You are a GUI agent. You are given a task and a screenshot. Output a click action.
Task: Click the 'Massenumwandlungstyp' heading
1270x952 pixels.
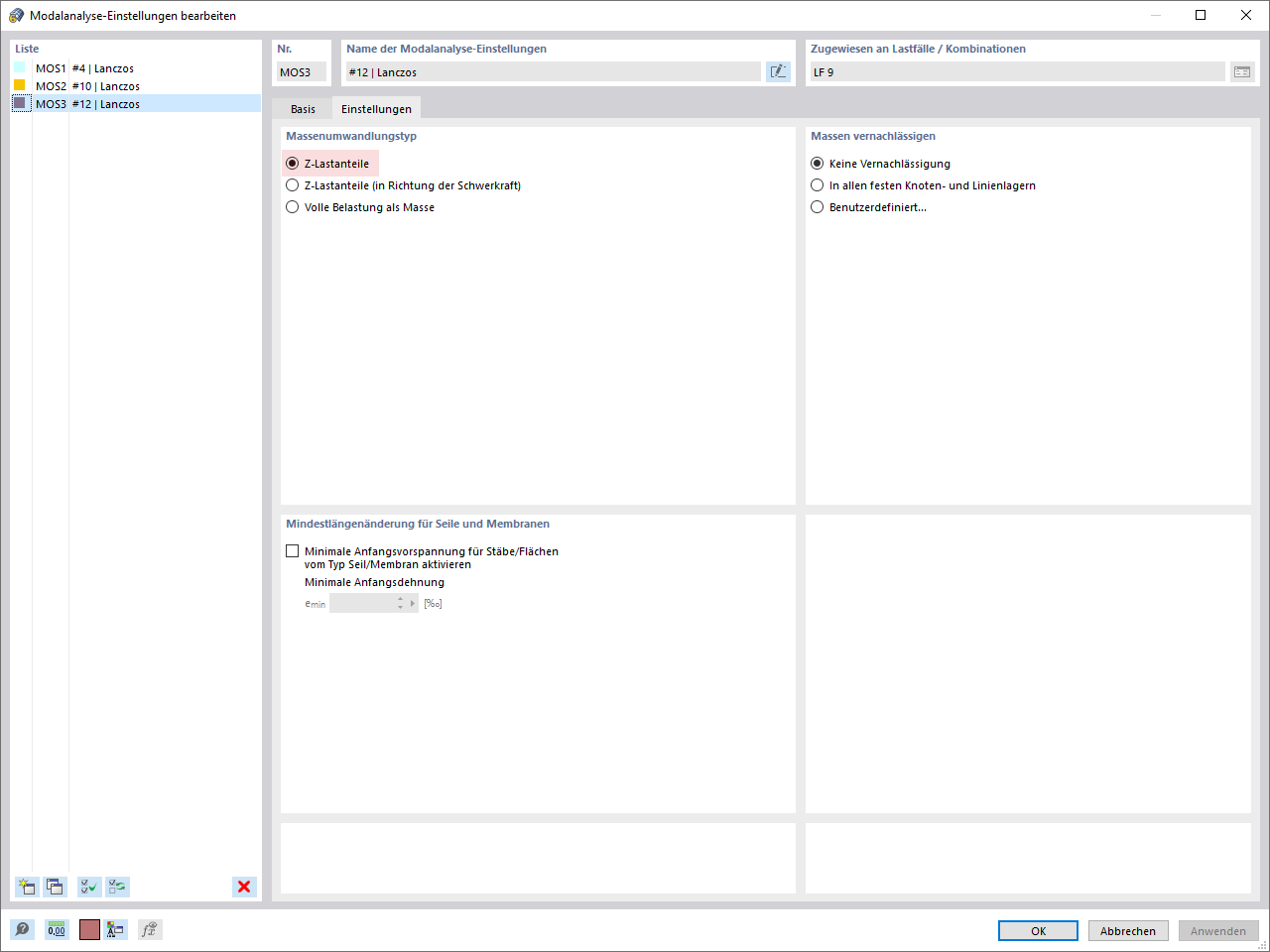351,136
